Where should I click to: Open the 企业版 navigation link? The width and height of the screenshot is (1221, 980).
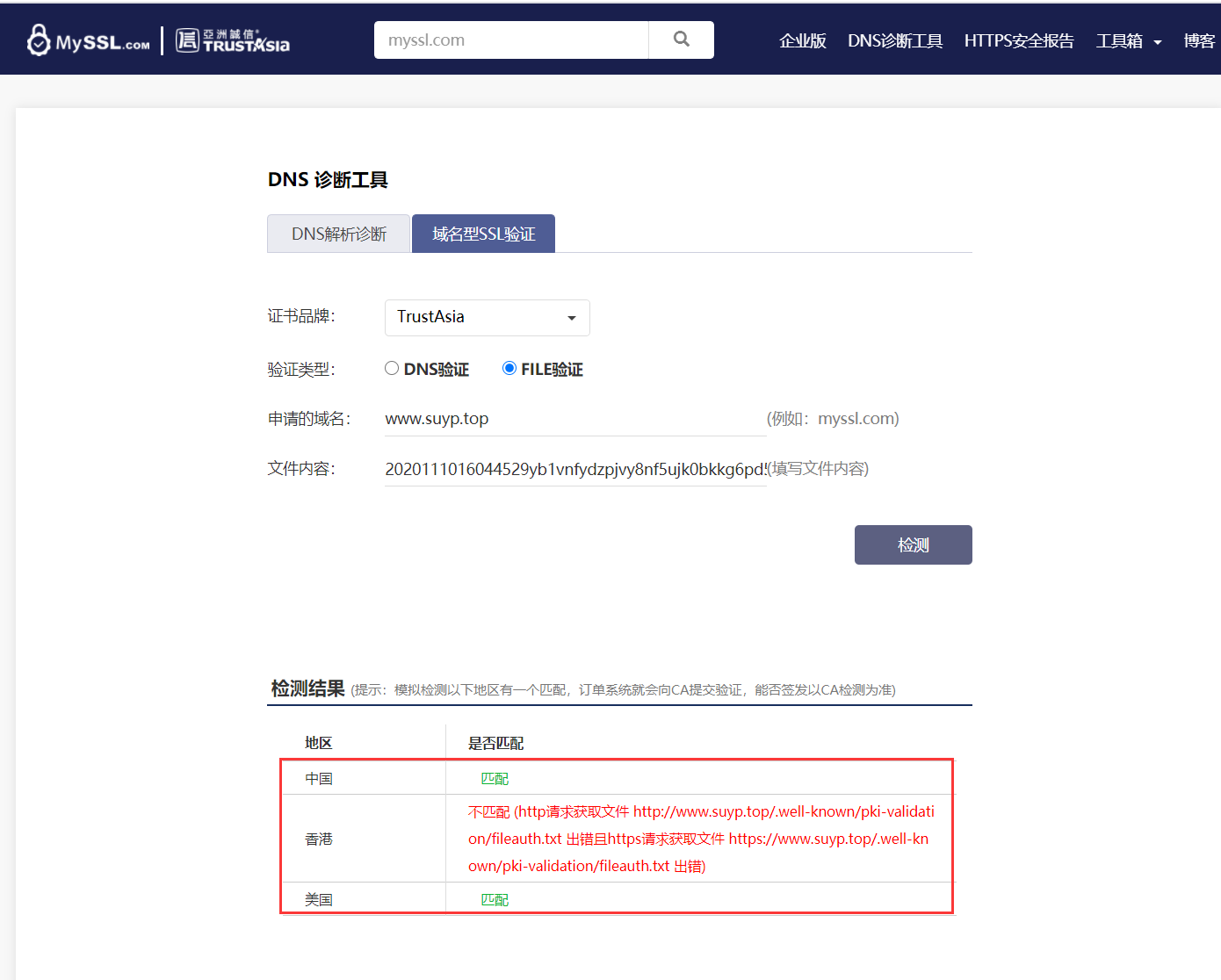[x=802, y=40]
